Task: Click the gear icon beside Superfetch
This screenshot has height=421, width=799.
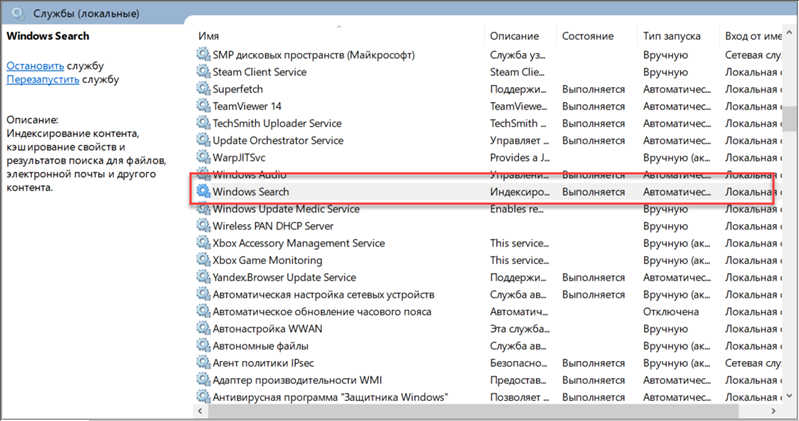Action: [203, 89]
